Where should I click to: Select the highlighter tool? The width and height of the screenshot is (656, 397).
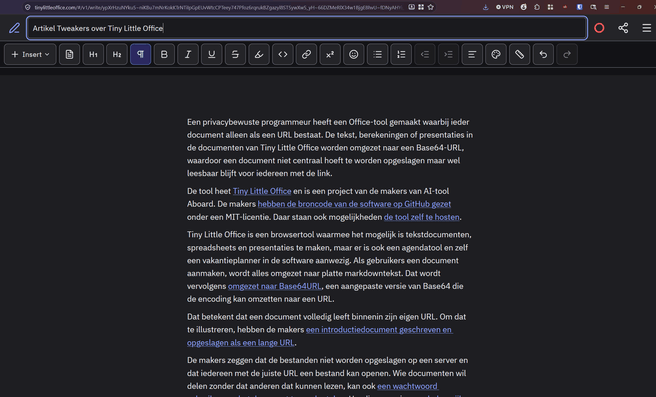coord(259,54)
